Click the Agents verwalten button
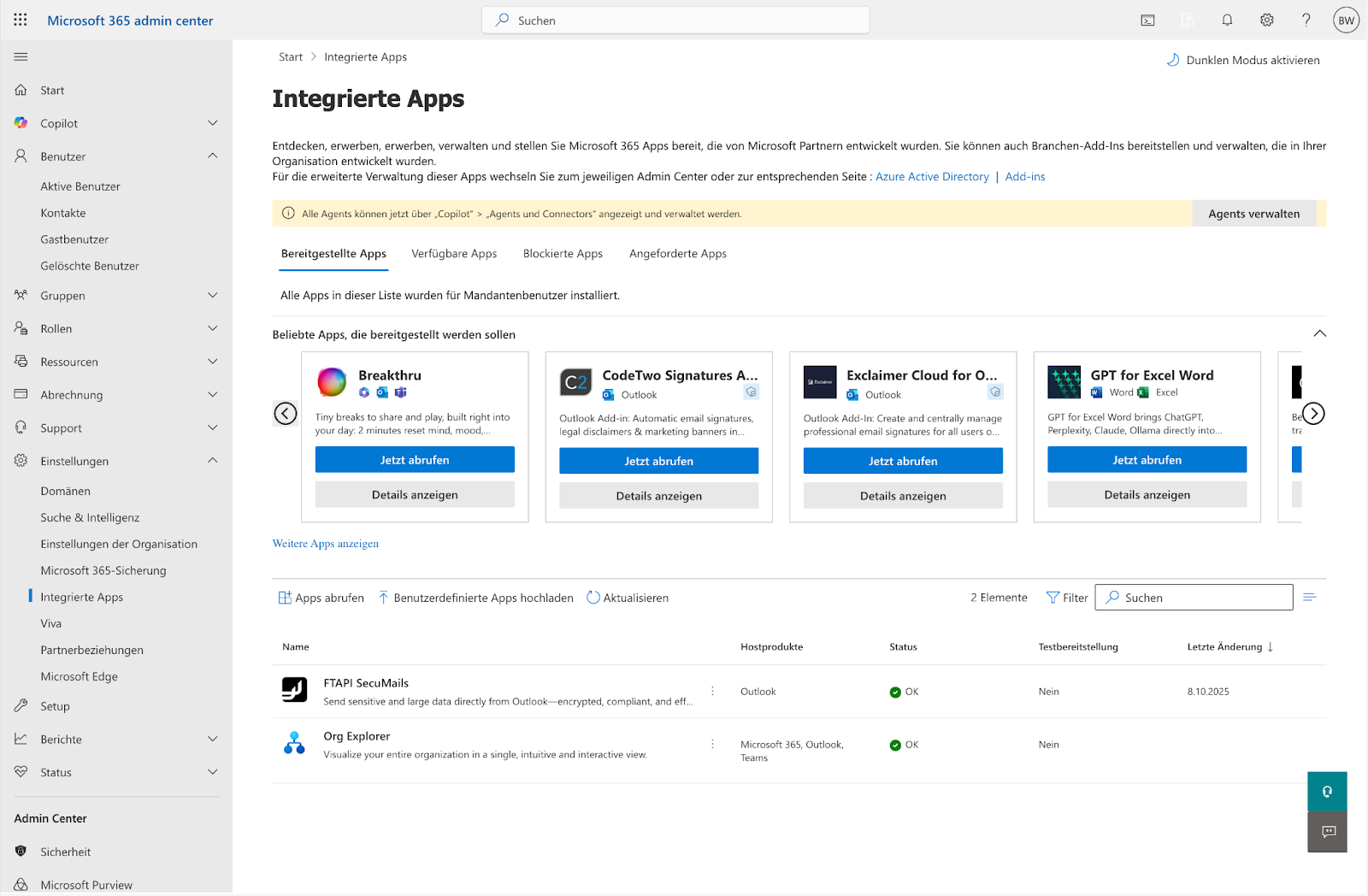Image resolution: width=1368 pixels, height=896 pixels. pyautogui.click(x=1253, y=214)
